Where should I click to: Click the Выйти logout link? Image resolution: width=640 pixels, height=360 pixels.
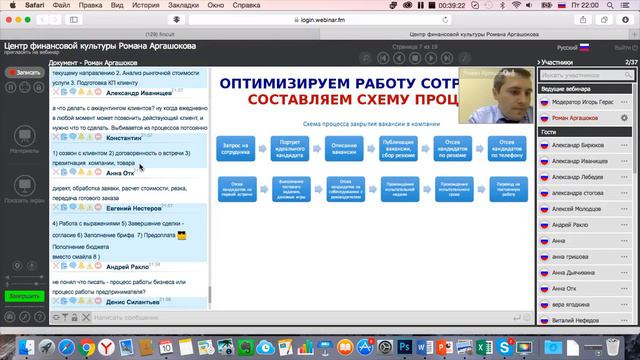pos(626,48)
